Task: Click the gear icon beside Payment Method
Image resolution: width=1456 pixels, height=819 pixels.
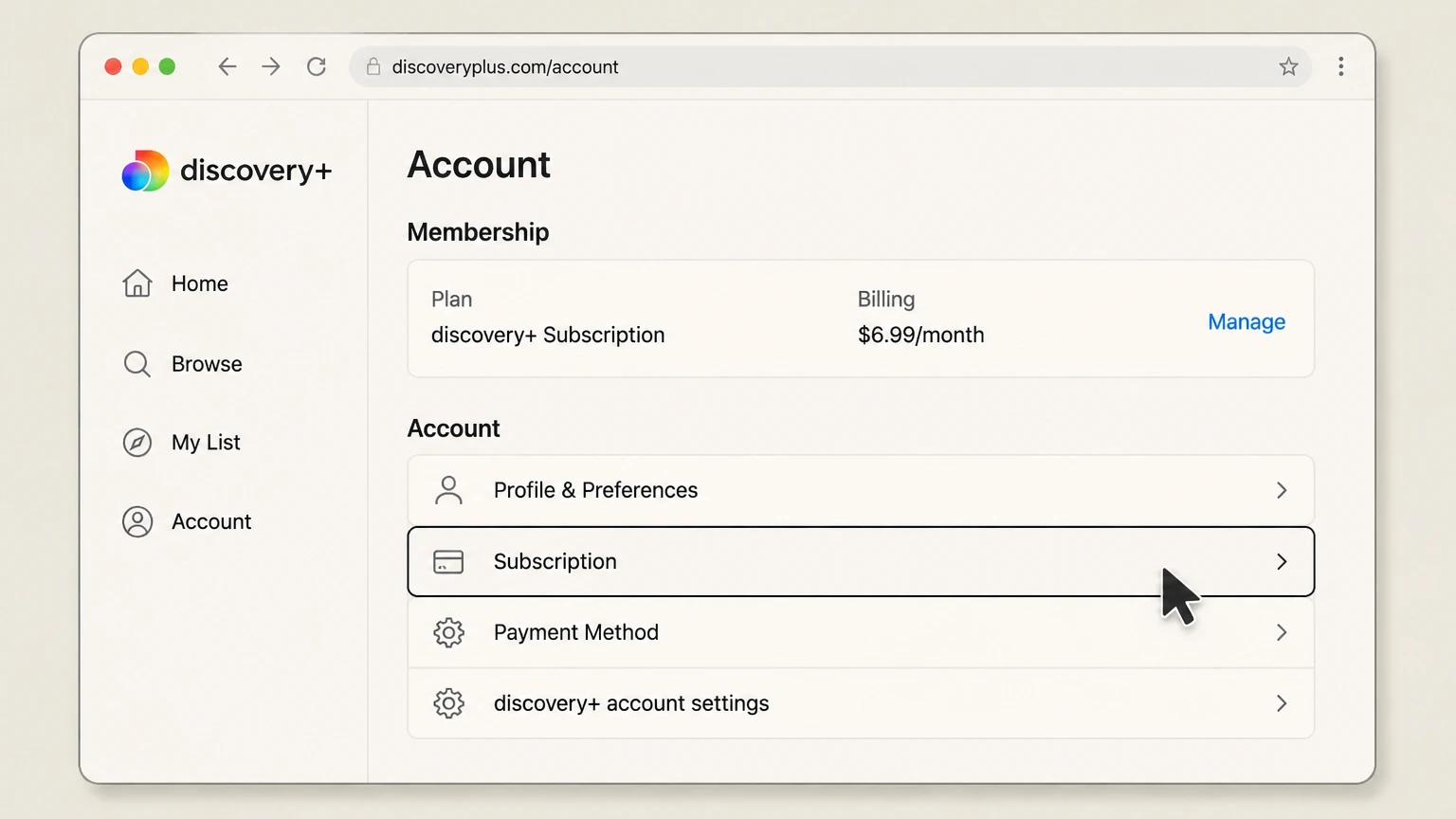Action: pos(448,632)
